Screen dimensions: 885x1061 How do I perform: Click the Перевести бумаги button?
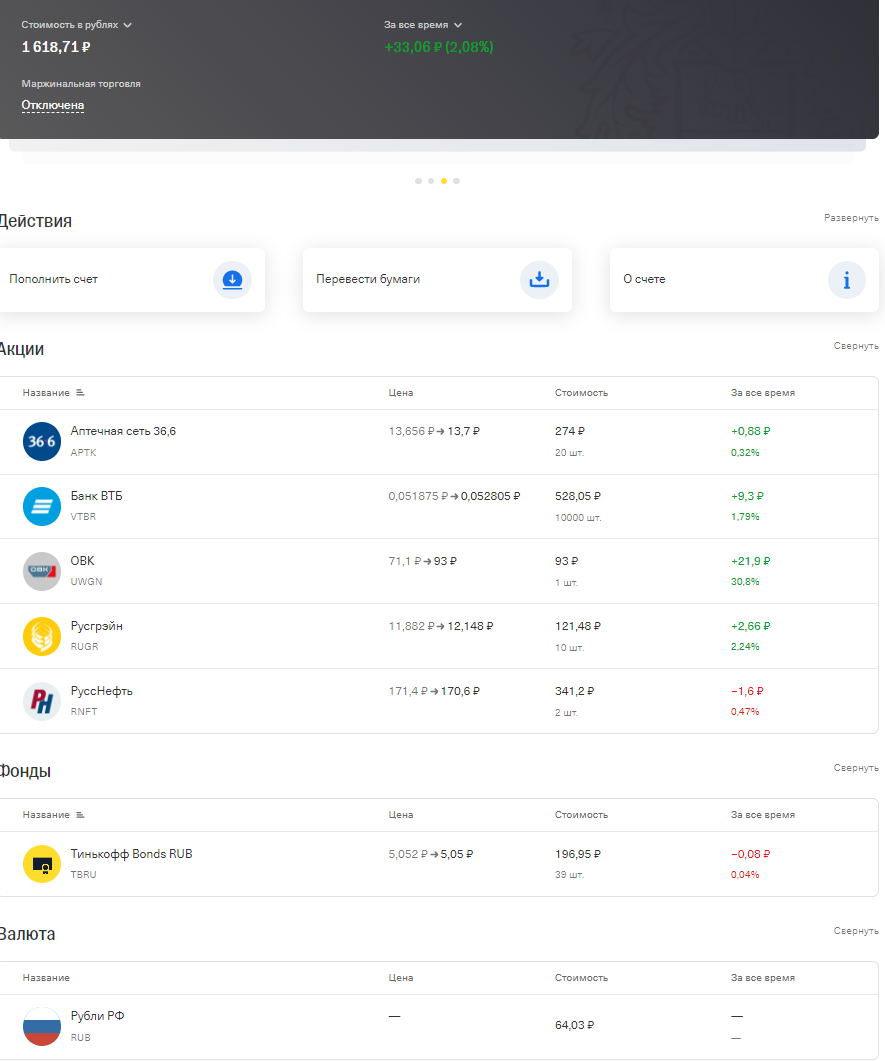click(437, 279)
